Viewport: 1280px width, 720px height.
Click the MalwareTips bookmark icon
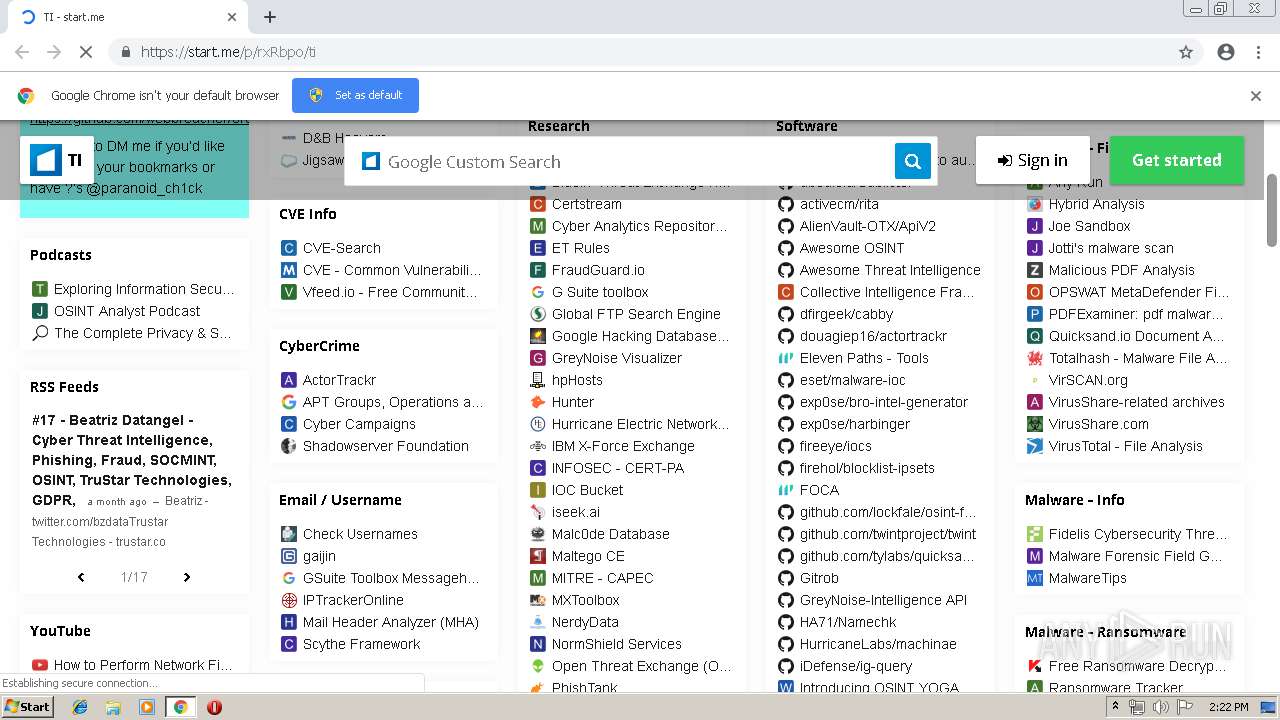click(1035, 578)
